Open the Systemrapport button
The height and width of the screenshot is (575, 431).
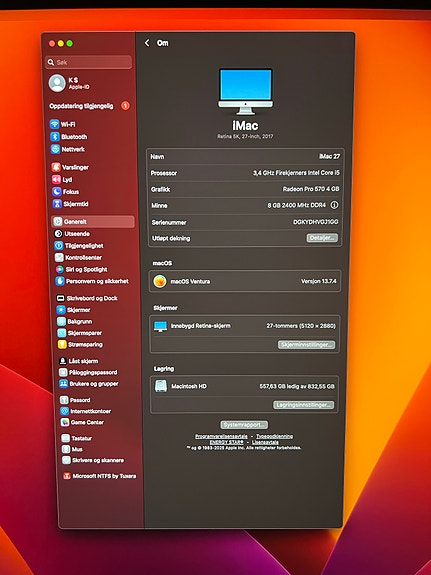click(244, 425)
